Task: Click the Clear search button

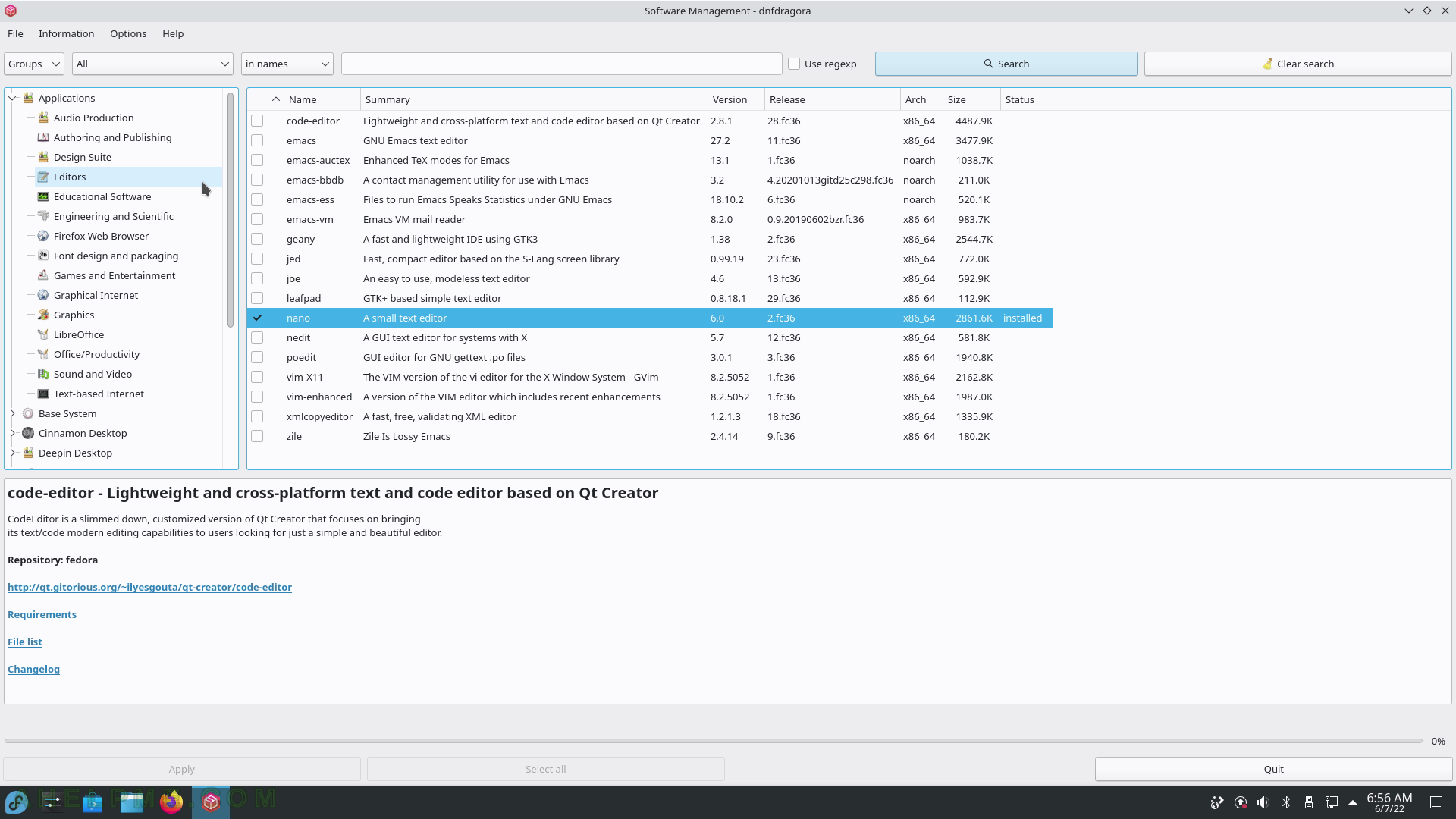Action: (1298, 64)
